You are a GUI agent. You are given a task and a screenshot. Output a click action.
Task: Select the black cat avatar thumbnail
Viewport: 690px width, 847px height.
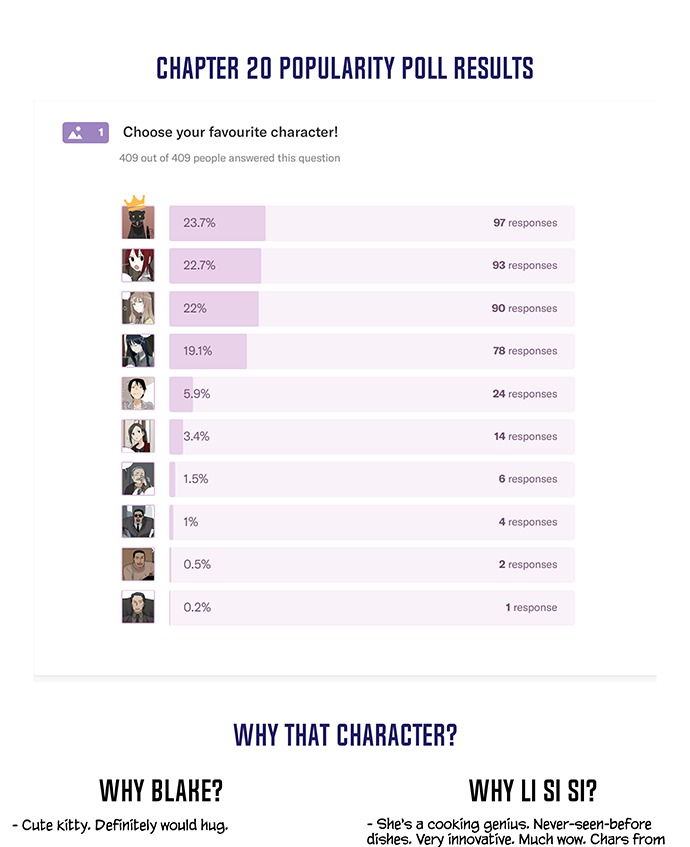(x=138, y=224)
